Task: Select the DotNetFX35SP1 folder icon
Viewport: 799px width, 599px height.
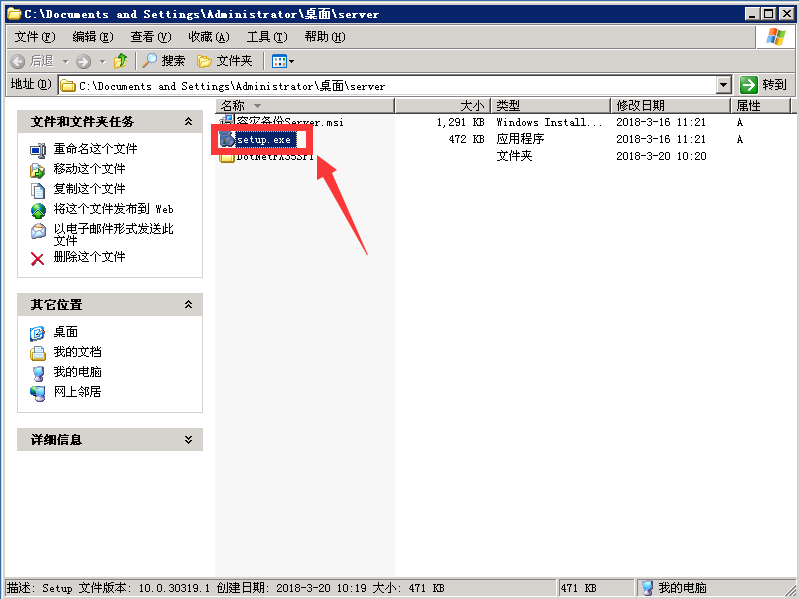Action: pos(227,157)
